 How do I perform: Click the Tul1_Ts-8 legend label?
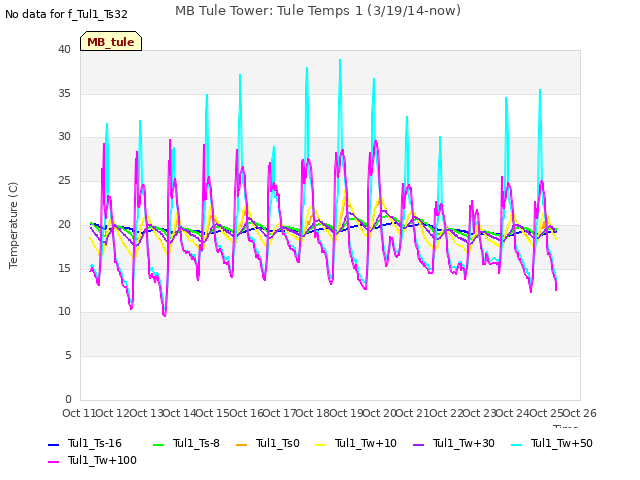tap(196, 443)
